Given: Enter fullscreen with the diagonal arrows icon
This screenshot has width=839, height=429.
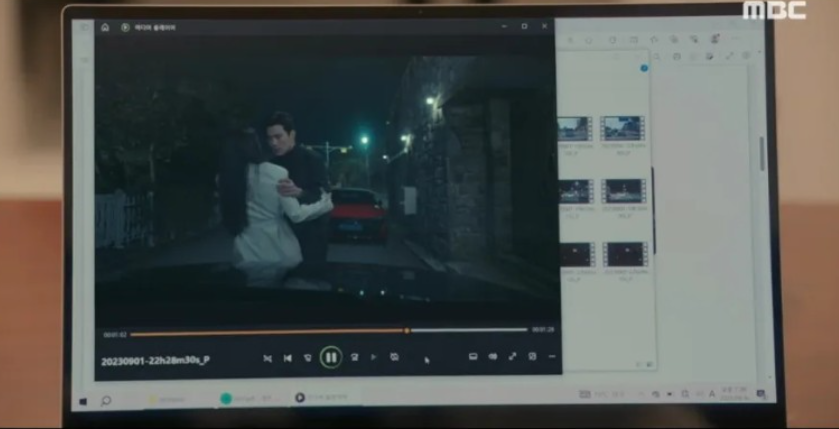Looking at the screenshot, I should (x=513, y=356).
